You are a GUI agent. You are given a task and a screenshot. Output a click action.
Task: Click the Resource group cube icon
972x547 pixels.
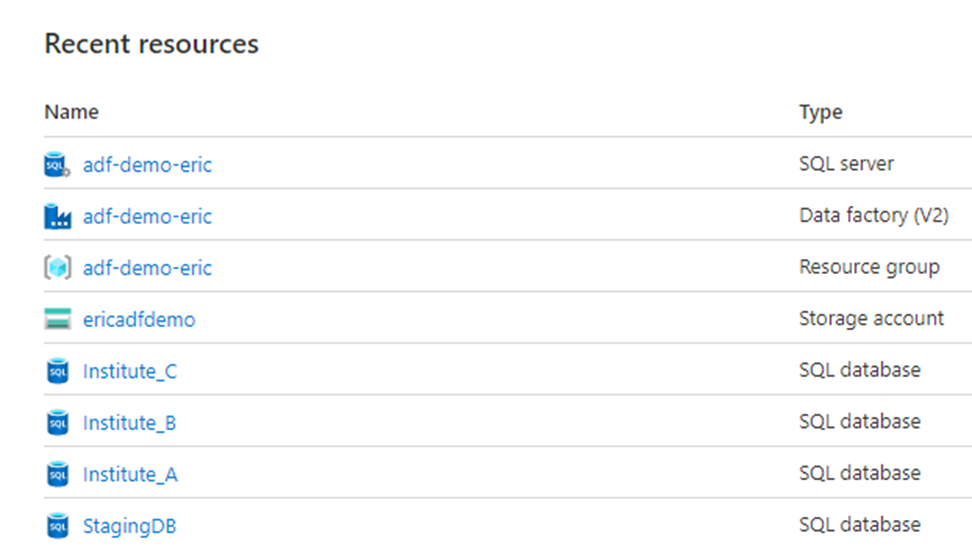point(58,268)
